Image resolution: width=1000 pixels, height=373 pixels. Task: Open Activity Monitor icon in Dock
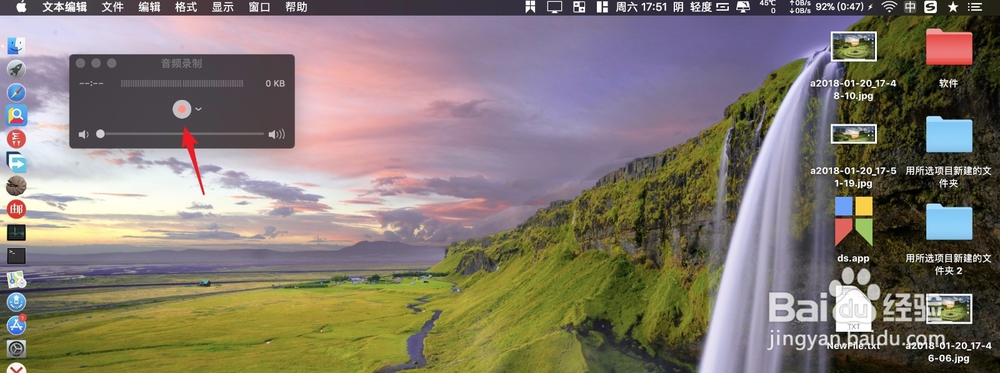click(x=16, y=232)
